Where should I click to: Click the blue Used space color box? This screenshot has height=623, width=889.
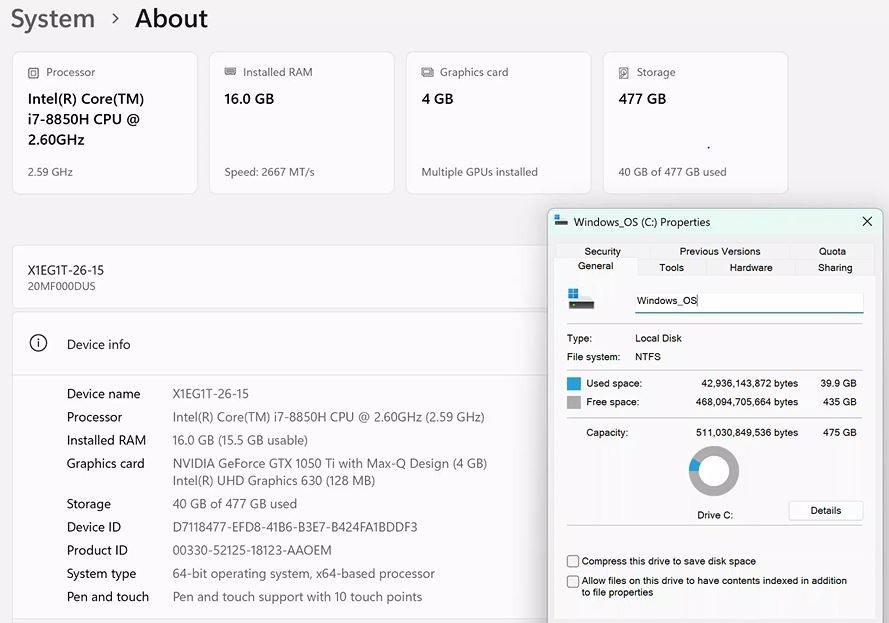tap(574, 384)
